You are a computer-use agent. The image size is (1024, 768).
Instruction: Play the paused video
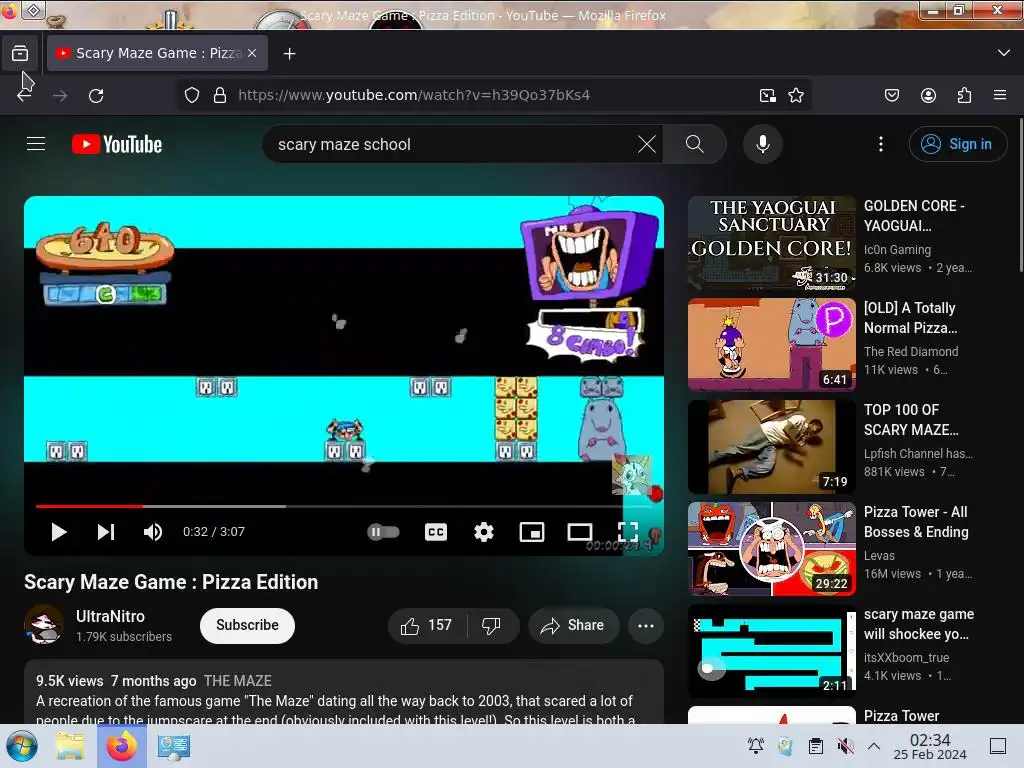pos(59,532)
